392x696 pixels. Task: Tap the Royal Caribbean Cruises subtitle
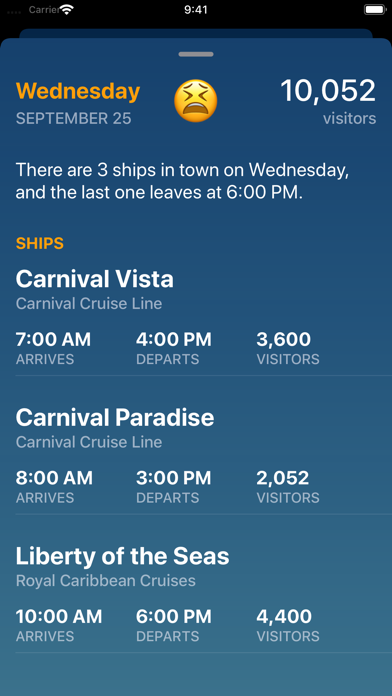pyautogui.click(x=106, y=581)
